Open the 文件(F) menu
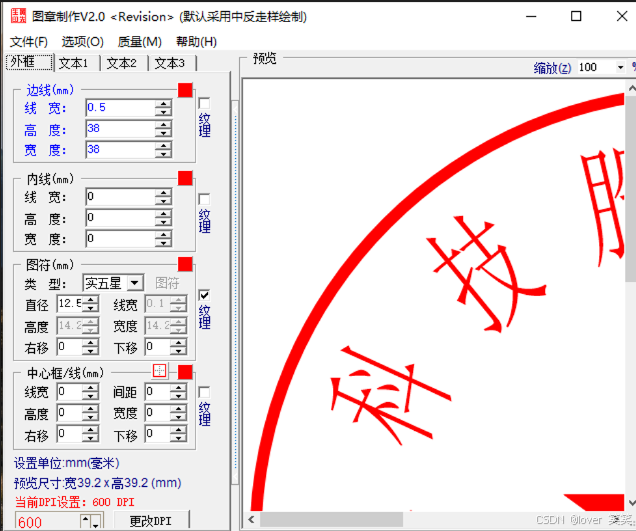 28,42
